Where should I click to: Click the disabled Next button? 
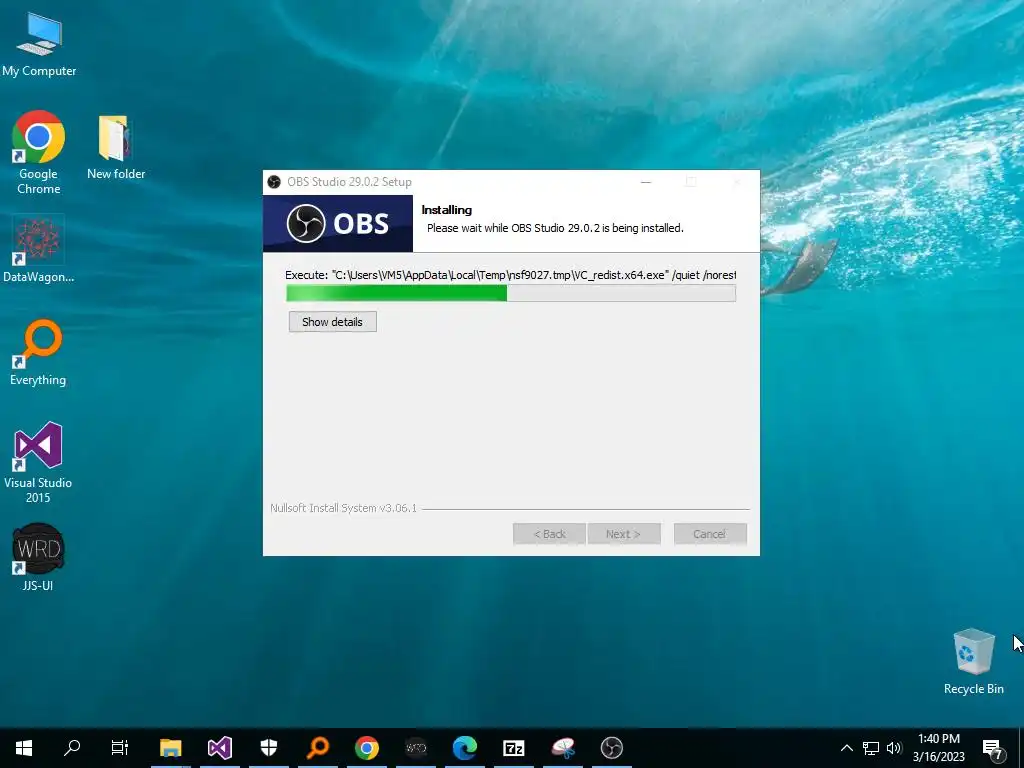624,534
